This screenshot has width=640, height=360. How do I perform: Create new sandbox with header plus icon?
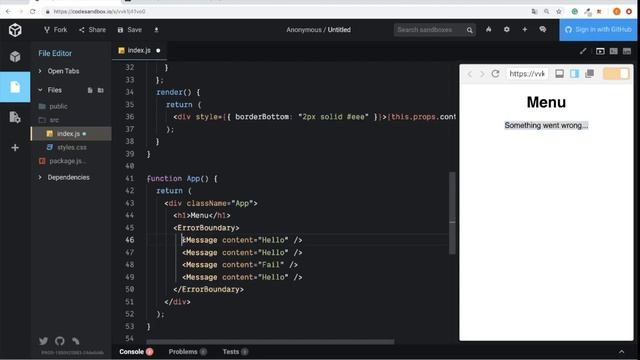click(524, 30)
